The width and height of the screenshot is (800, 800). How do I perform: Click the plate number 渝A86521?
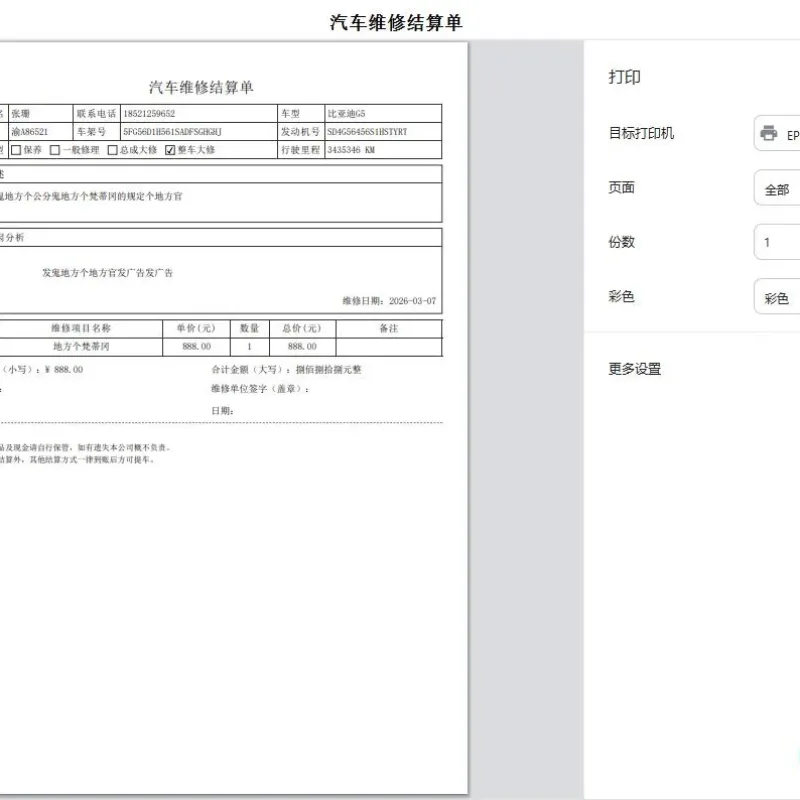(30, 132)
